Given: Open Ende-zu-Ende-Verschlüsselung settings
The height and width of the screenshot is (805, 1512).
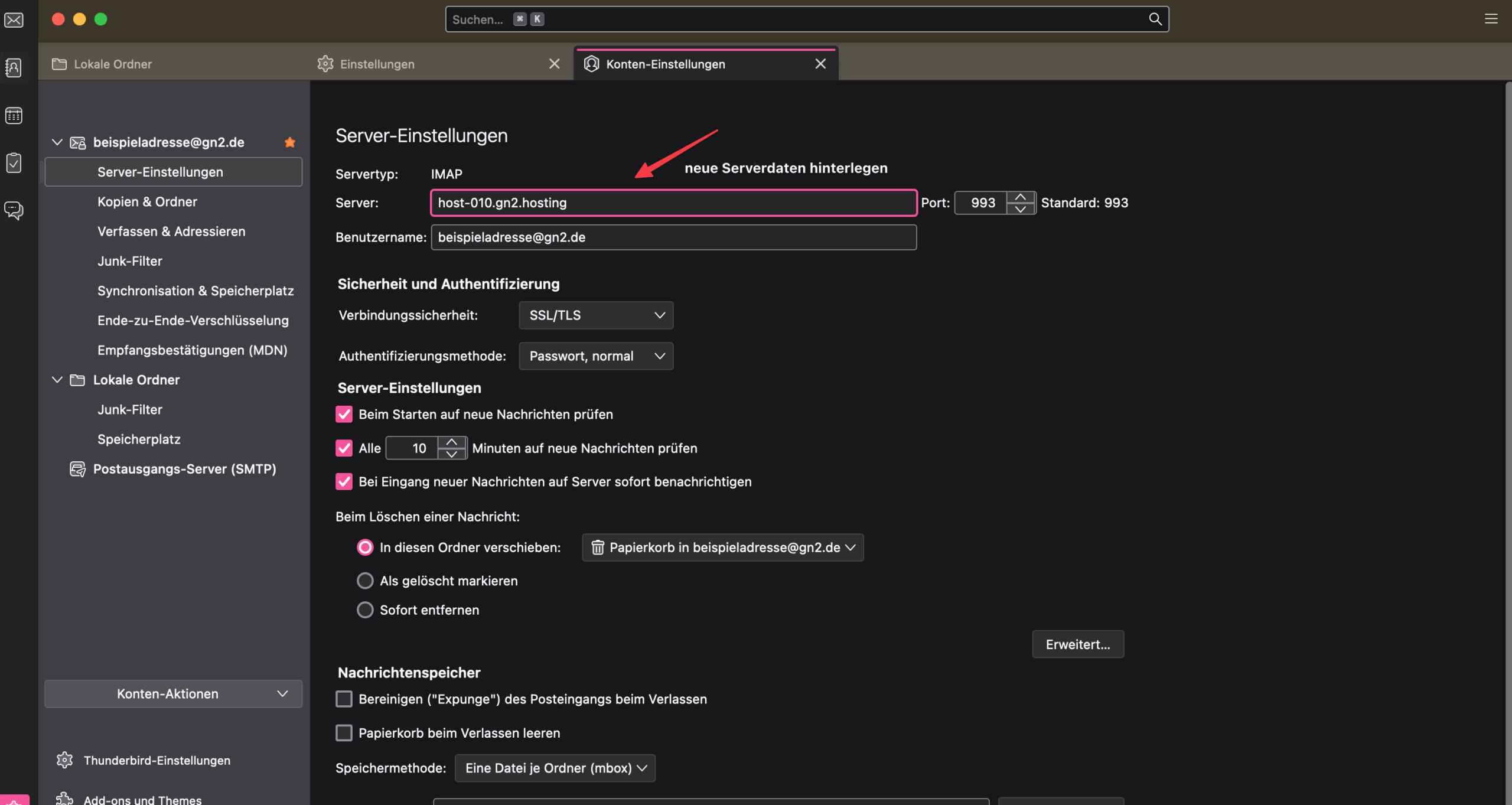Looking at the screenshot, I should coord(193,320).
